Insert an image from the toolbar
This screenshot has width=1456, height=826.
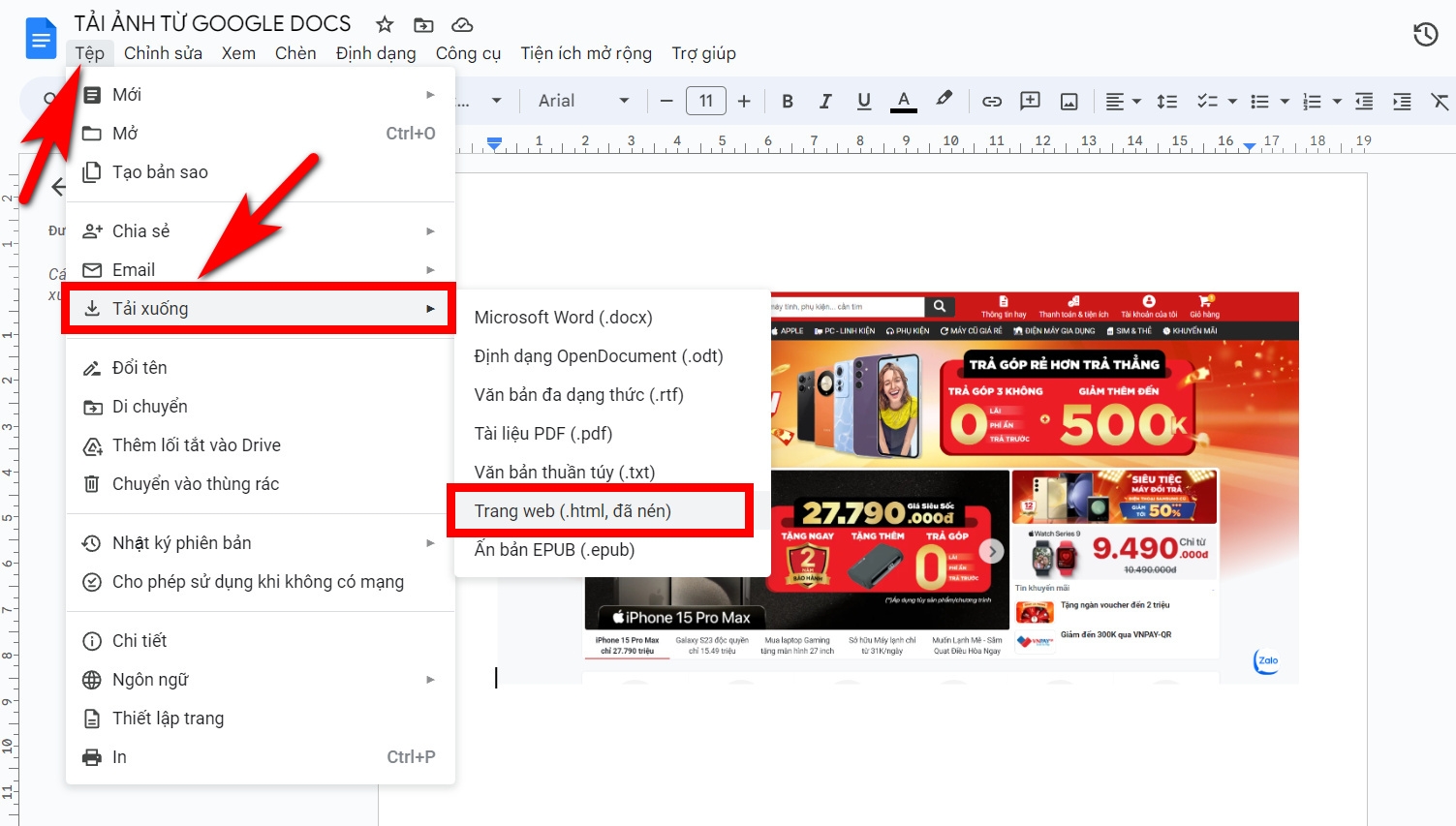[x=1069, y=100]
